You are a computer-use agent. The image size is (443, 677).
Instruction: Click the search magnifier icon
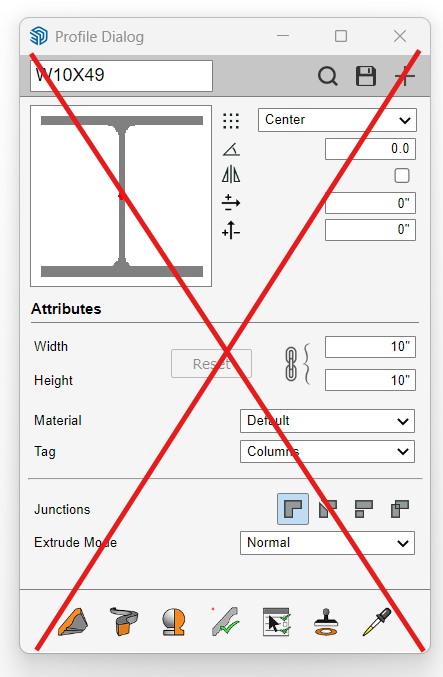(328, 76)
